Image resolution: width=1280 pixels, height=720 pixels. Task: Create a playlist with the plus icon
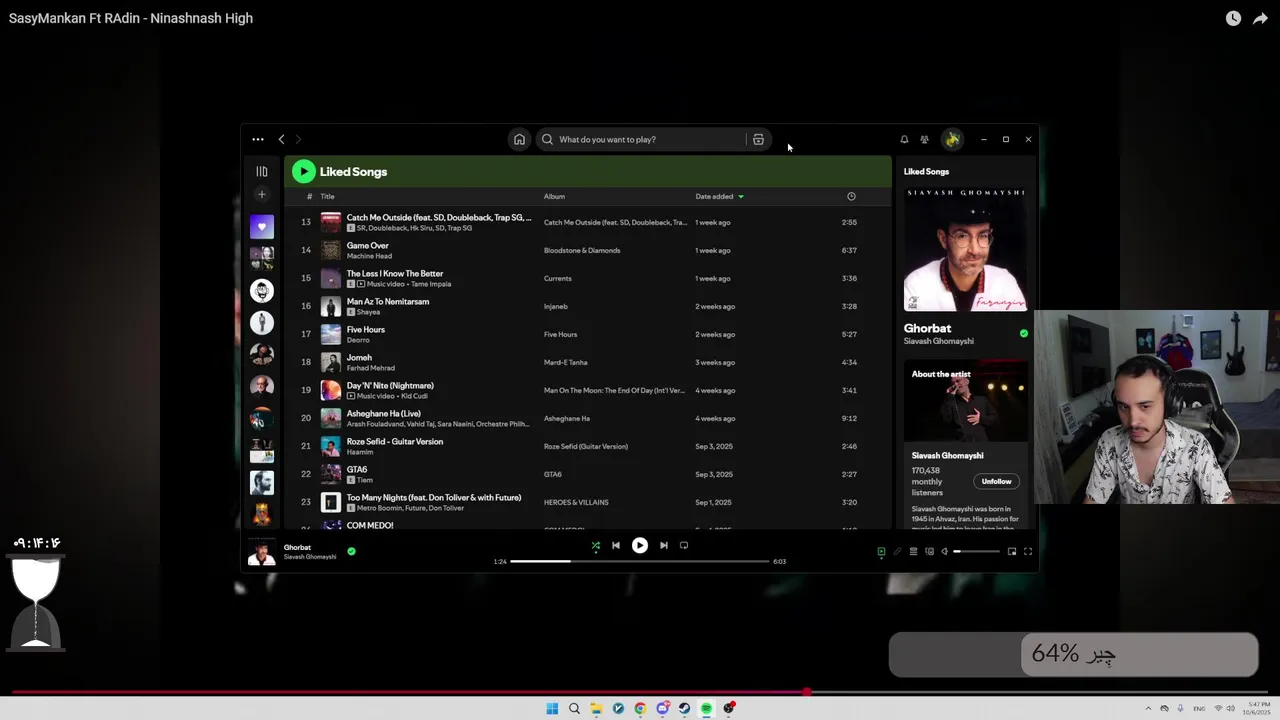tap(262, 194)
